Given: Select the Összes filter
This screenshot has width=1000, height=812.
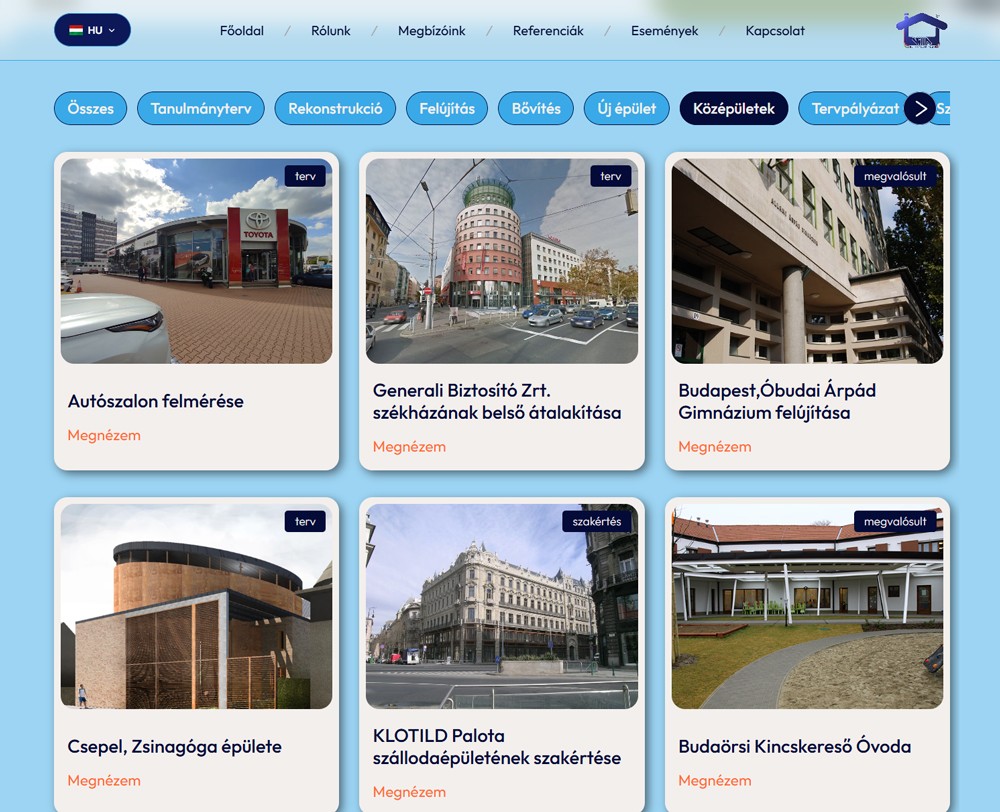Looking at the screenshot, I should [x=91, y=108].
